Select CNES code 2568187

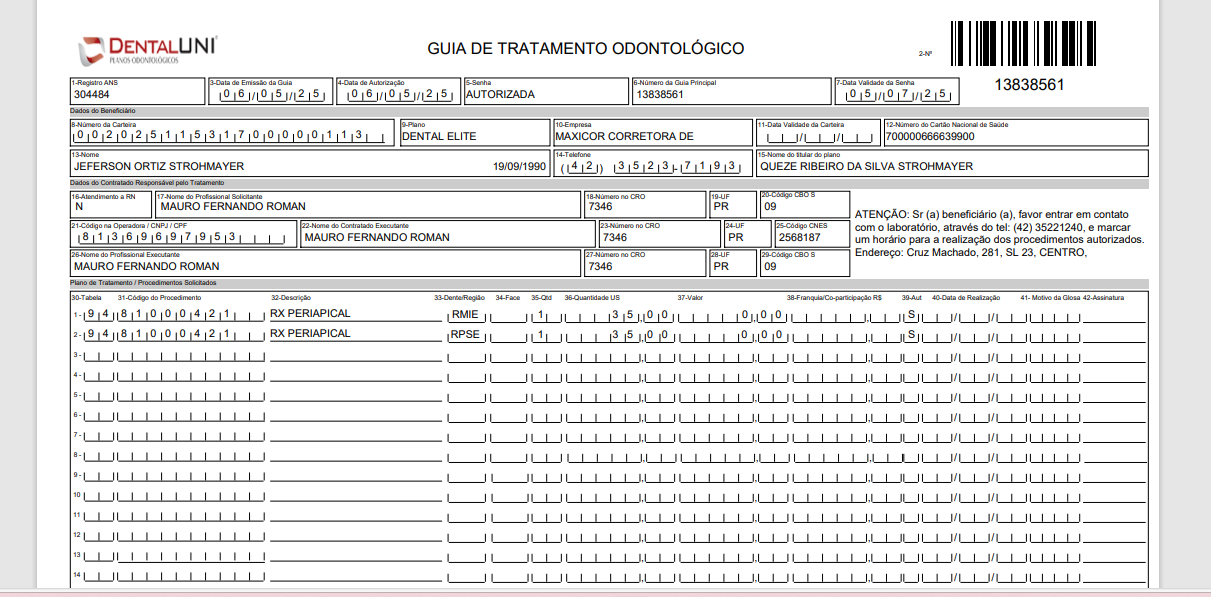pyautogui.click(x=798, y=238)
